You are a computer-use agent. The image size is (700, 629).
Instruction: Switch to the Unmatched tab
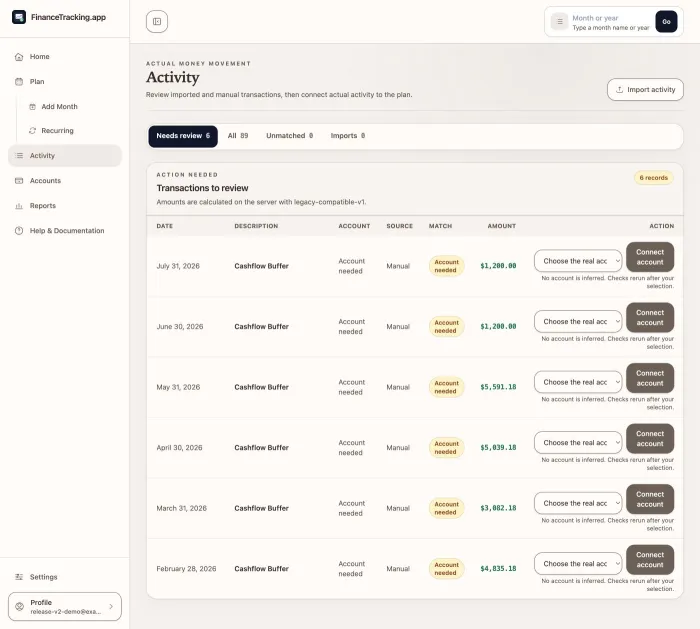click(x=290, y=136)
